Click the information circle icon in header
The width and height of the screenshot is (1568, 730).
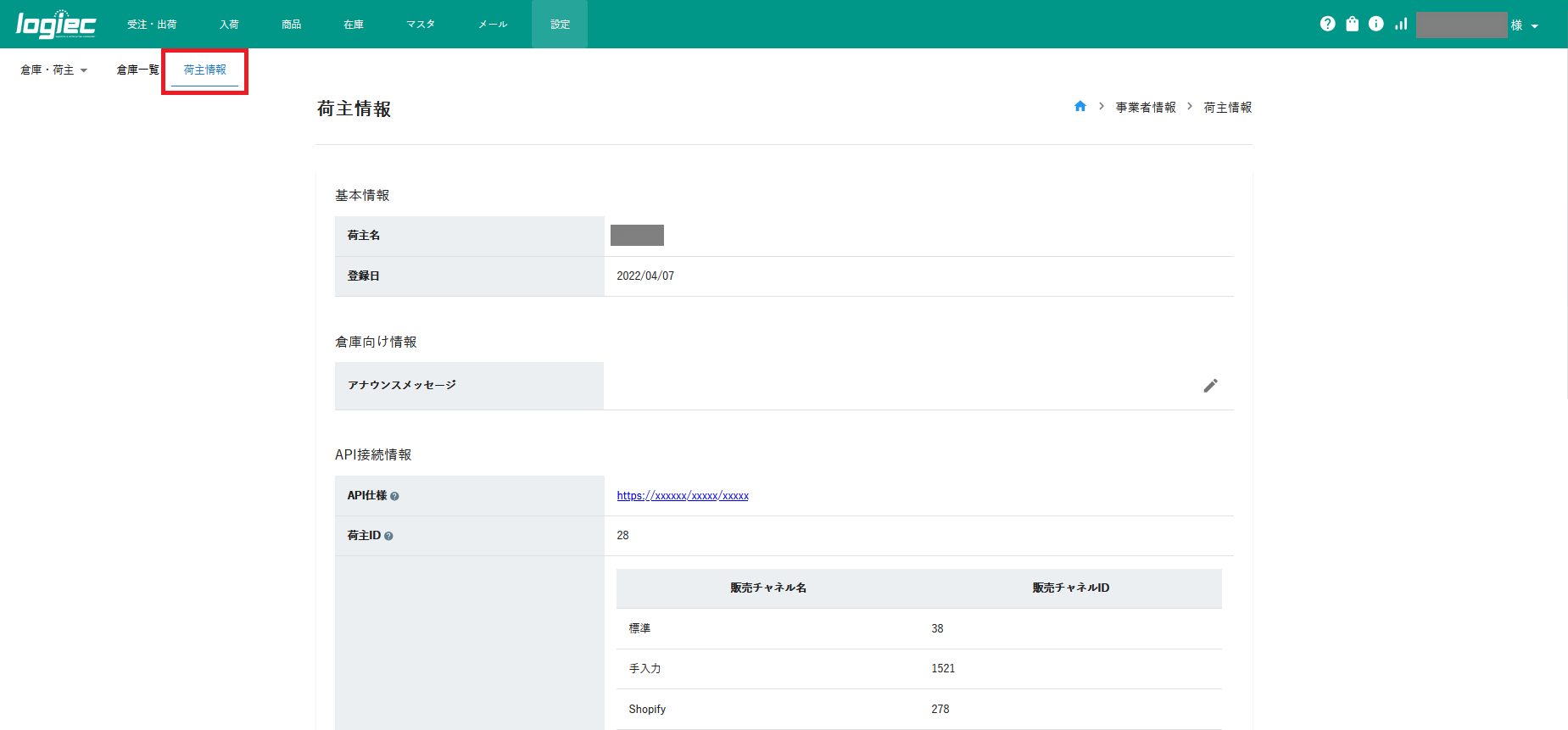1375,24
